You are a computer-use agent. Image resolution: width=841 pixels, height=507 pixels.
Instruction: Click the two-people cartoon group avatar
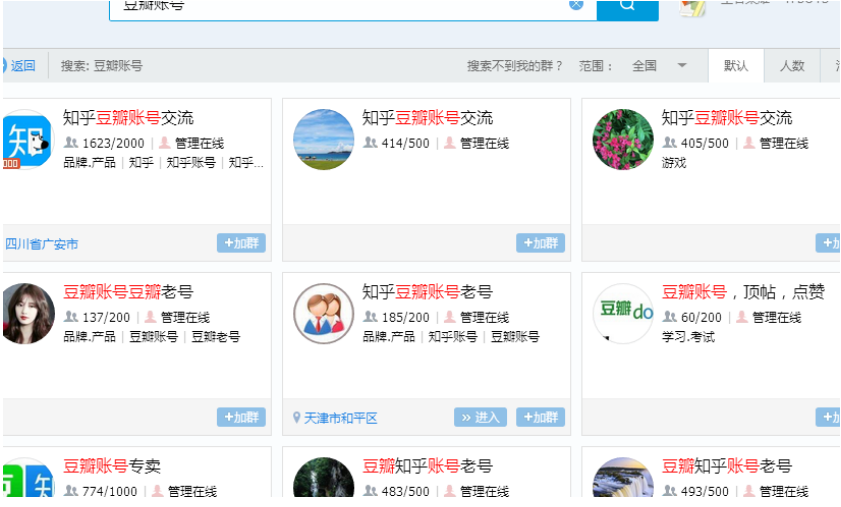point(323,313)
